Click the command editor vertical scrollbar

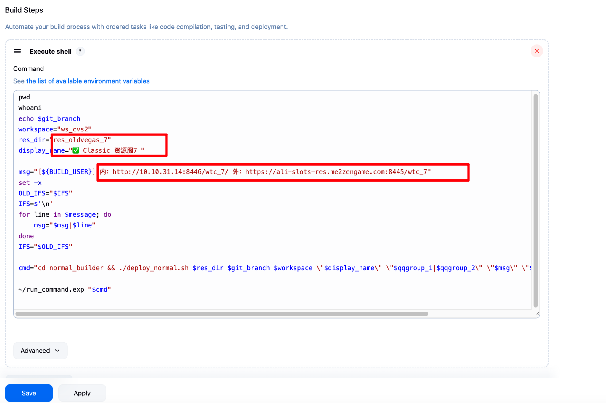pyautogui.click(x=536, y=200)
